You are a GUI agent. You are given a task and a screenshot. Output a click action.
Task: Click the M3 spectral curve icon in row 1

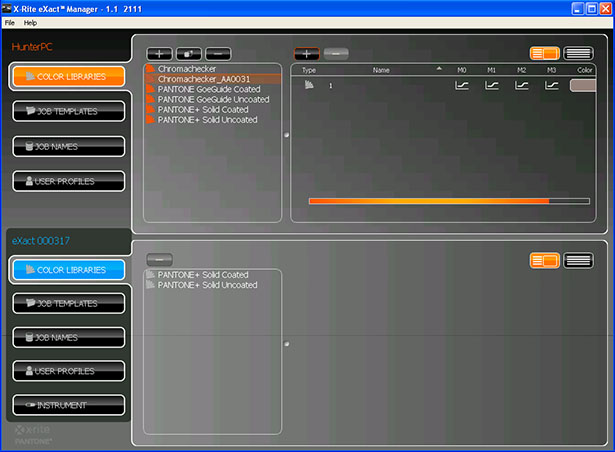coord(551,85)
